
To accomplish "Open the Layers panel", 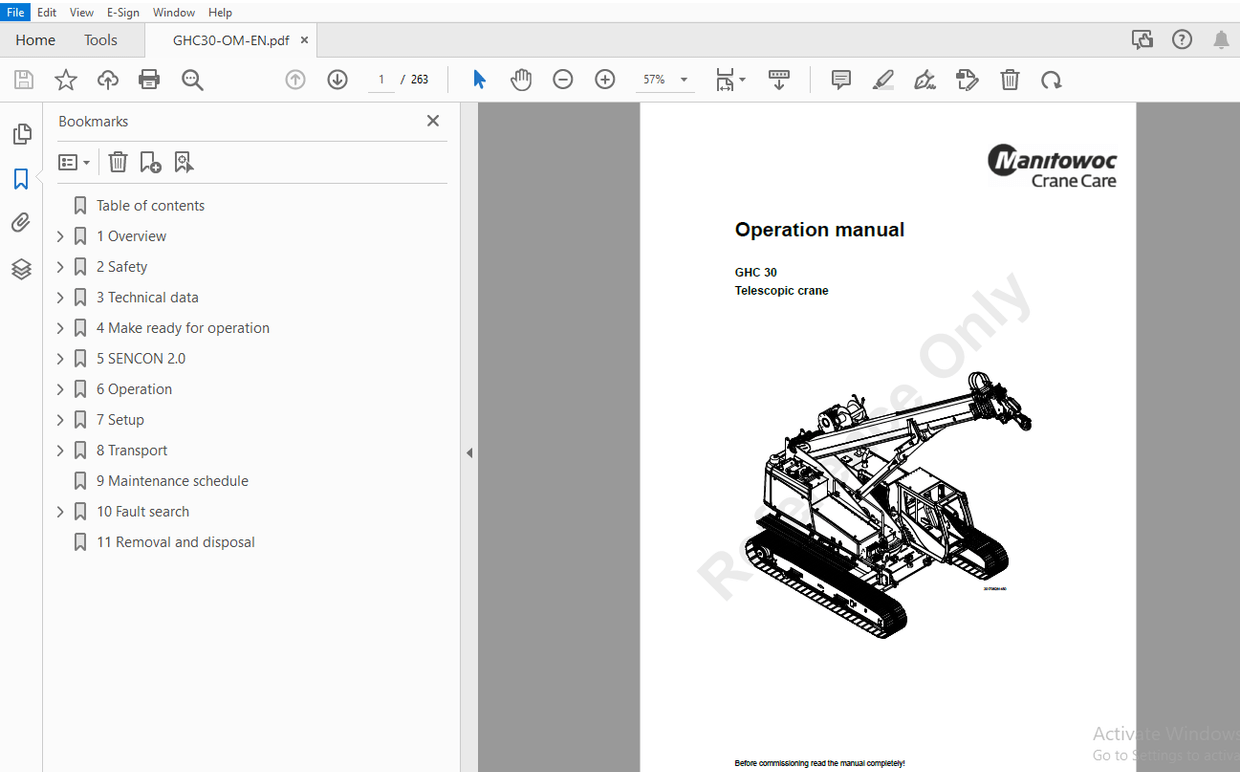I will 22,268.
